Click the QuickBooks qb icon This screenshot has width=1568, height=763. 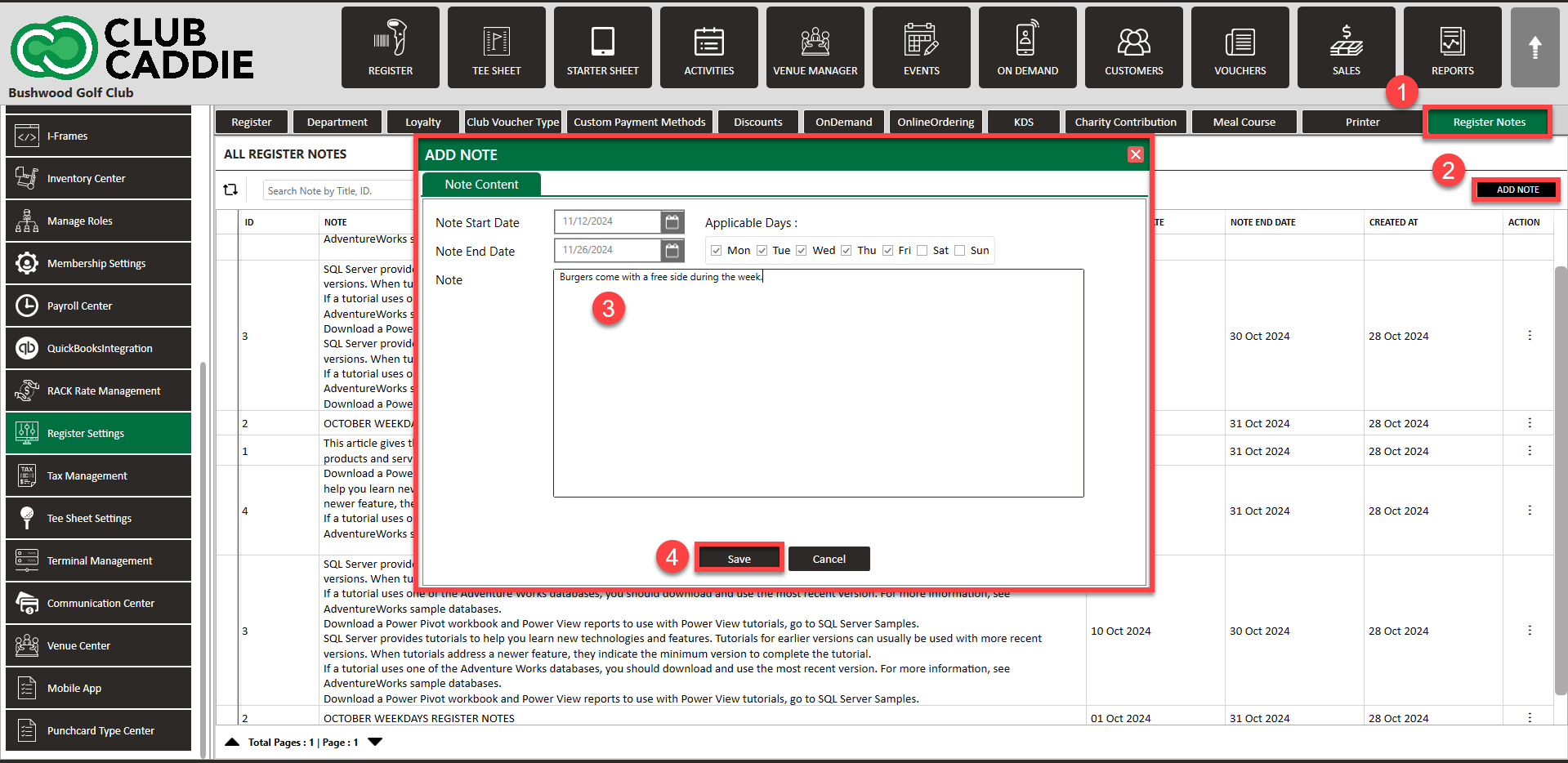click(27, 348)
